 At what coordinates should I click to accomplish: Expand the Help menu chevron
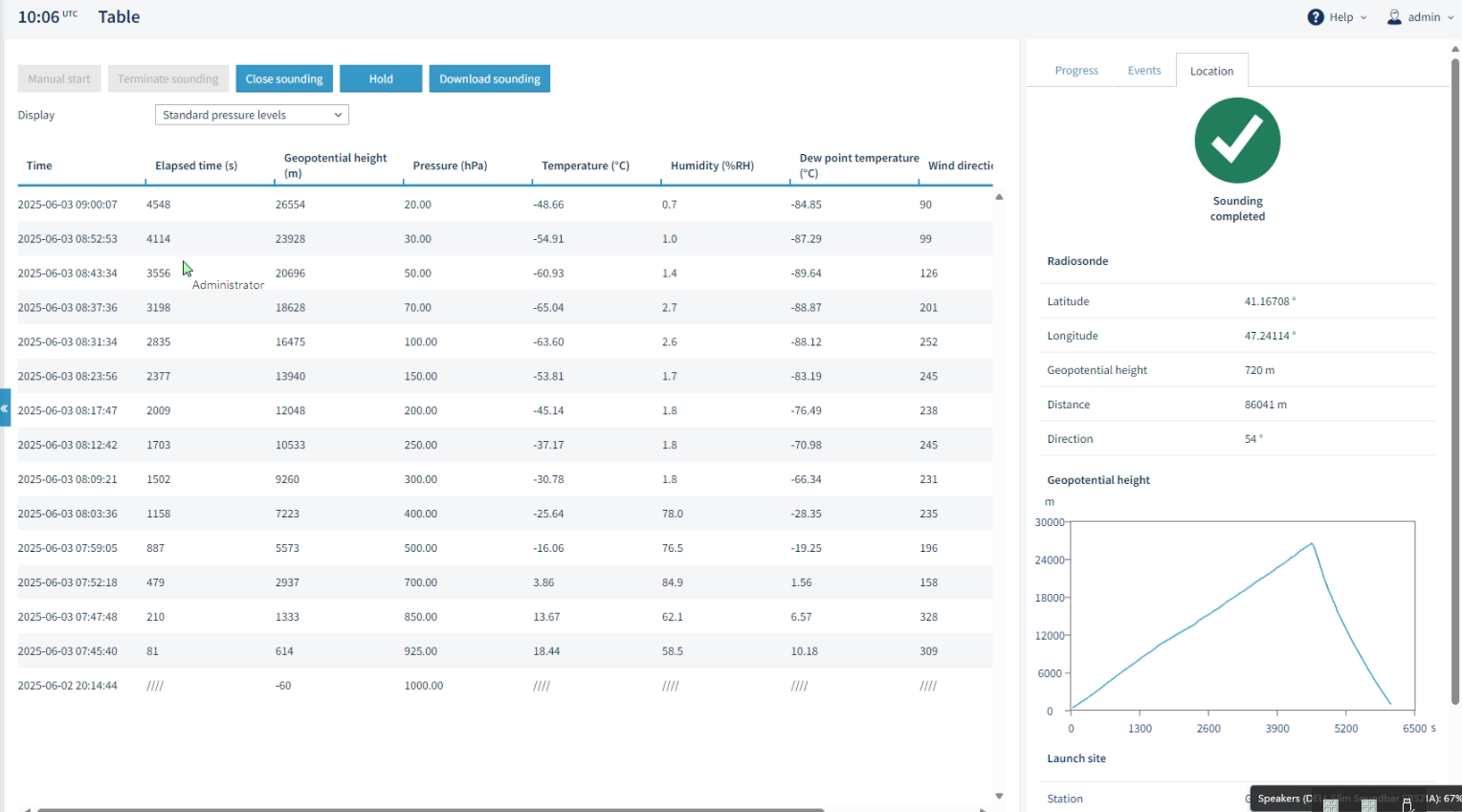click(1363, 17)
